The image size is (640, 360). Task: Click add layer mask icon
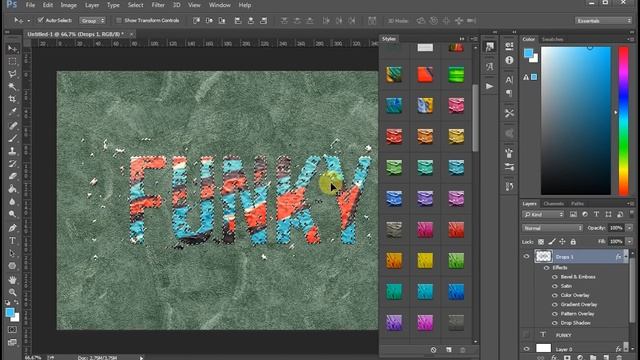pyautogui.click(x=567, y=358)
